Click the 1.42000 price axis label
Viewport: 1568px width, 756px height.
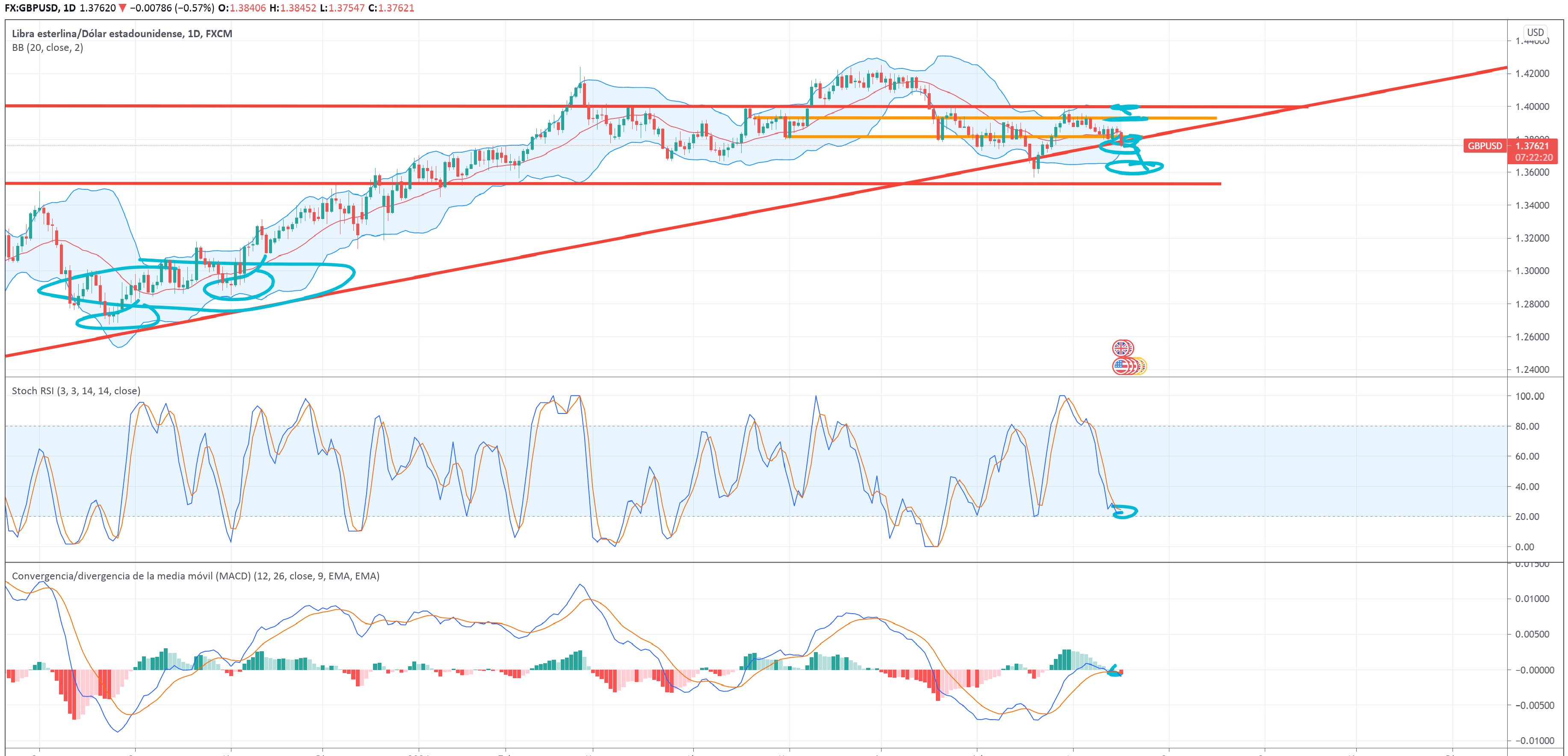point(1532,74)
